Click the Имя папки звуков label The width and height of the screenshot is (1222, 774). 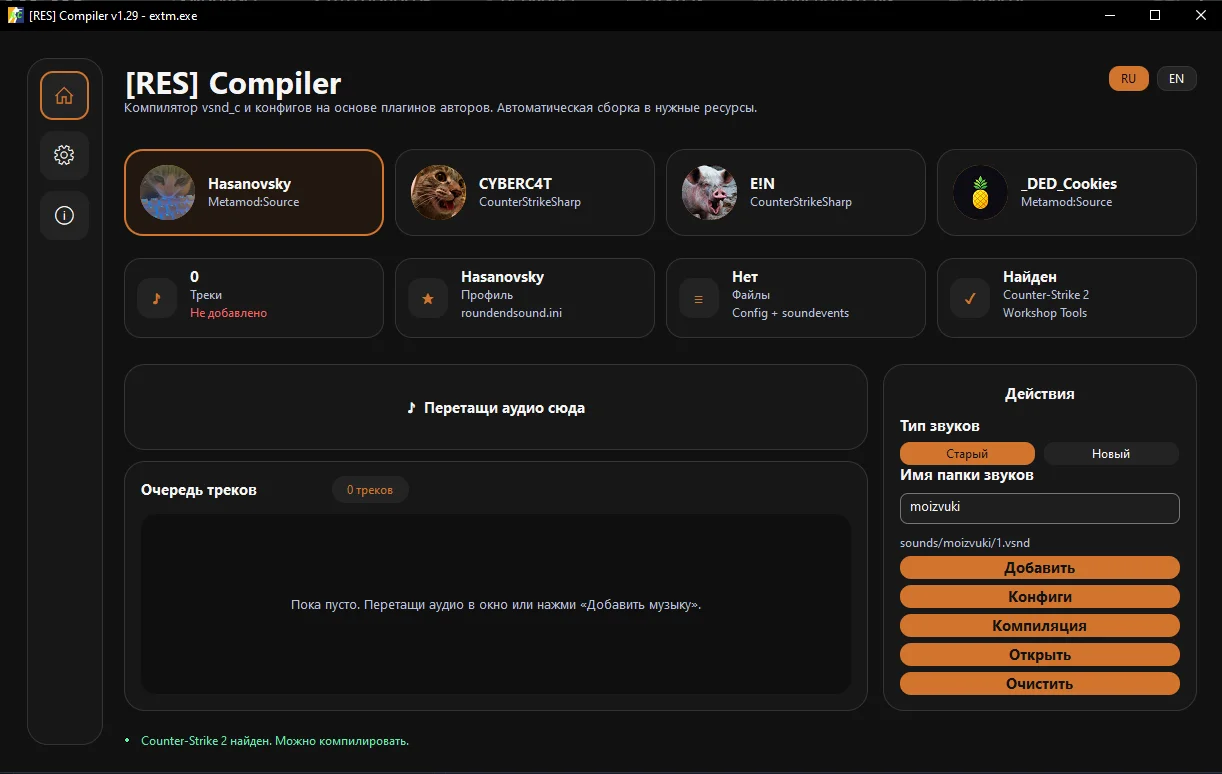pyautogui.click(x=967, y=475)
